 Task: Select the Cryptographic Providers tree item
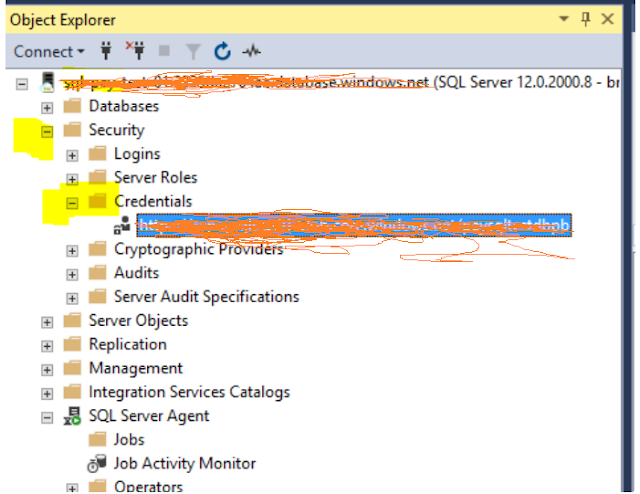tap(199, 249)
